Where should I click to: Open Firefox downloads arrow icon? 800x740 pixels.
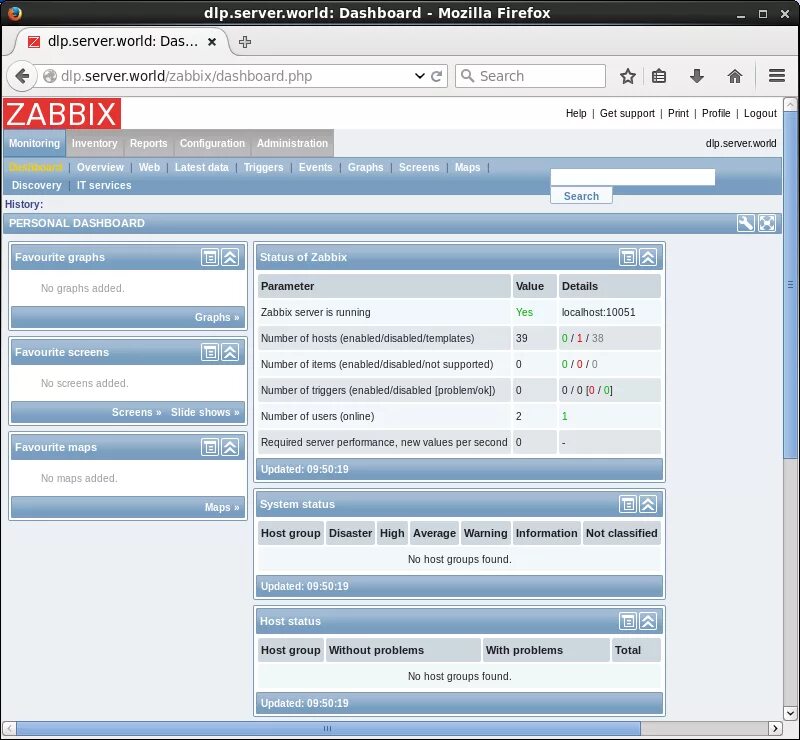(x=696, y=76)
